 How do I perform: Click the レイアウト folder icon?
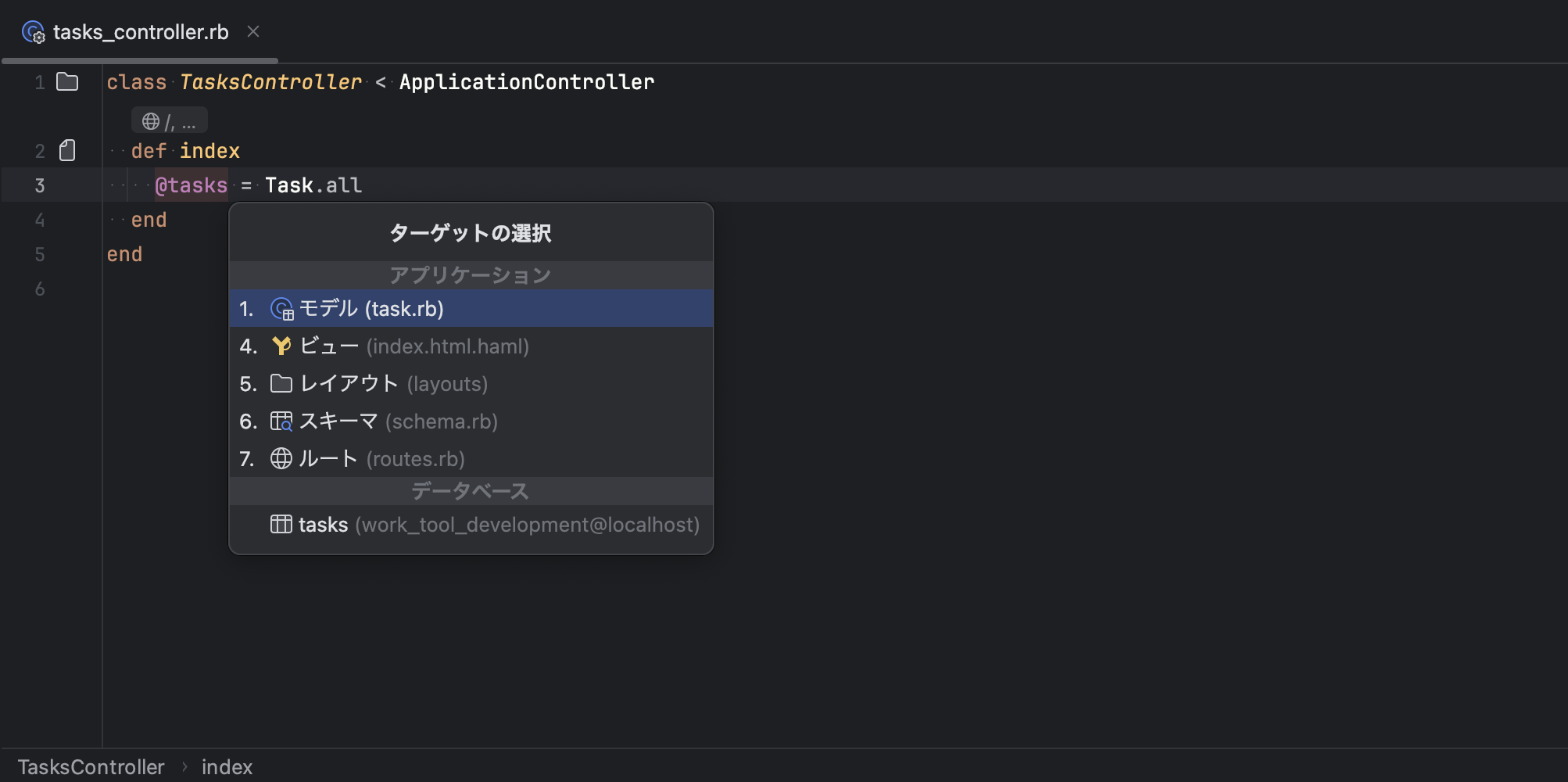point(281,383)
